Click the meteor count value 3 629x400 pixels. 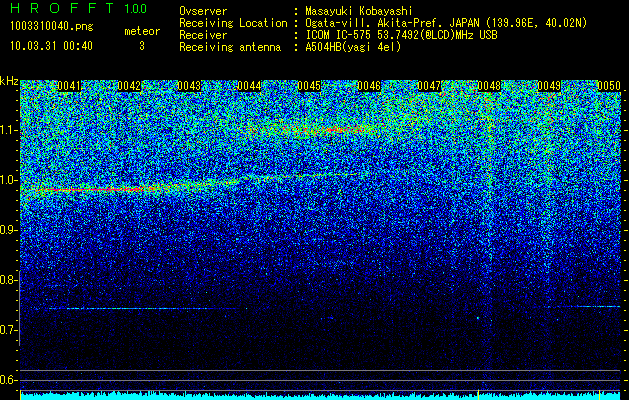[x=142, y=46]
